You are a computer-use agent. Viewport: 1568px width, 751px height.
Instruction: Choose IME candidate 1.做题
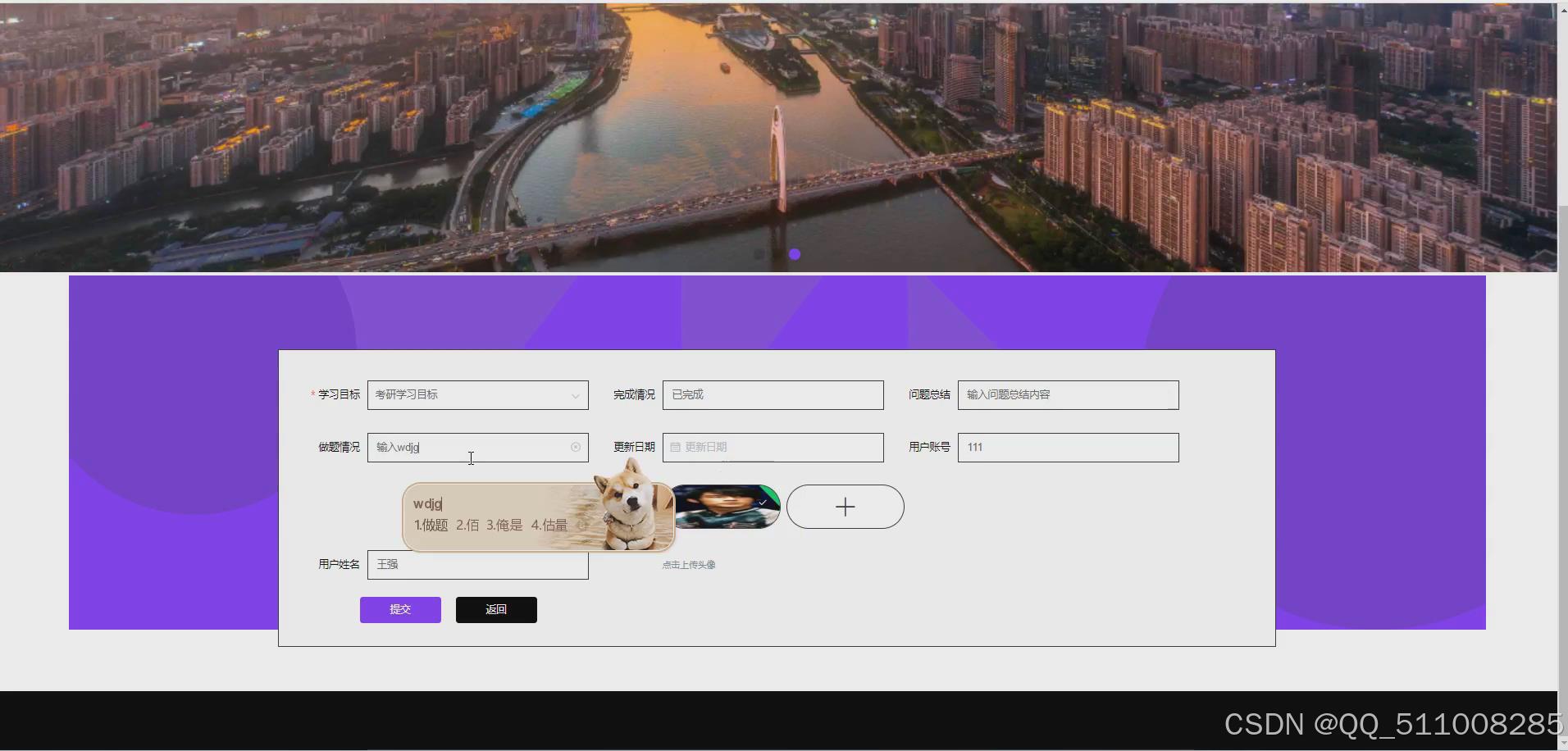(431, 526)
